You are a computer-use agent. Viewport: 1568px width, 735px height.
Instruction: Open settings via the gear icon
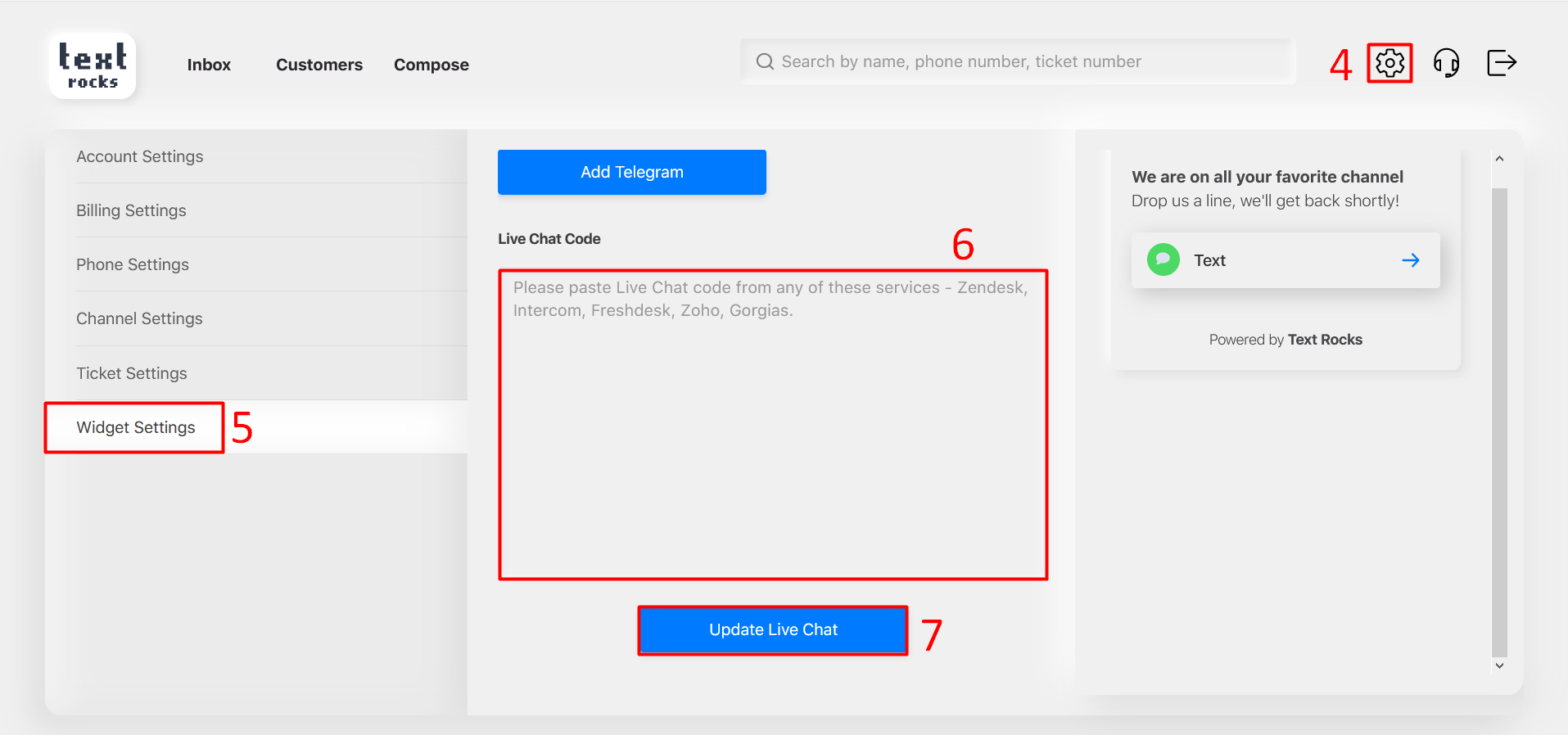coord(1390,63)
